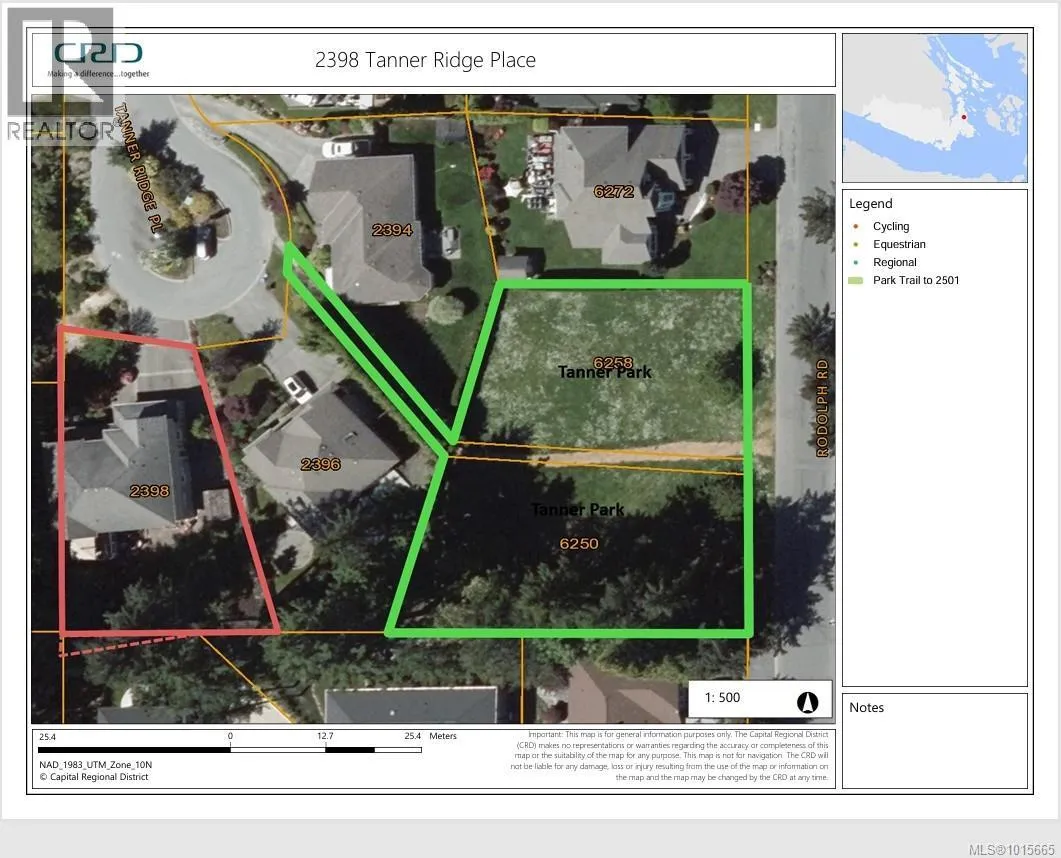The width and height of the screenshot is (1061, 858).
Task: Click the Notes panel heading
Action: click(866, 707)
